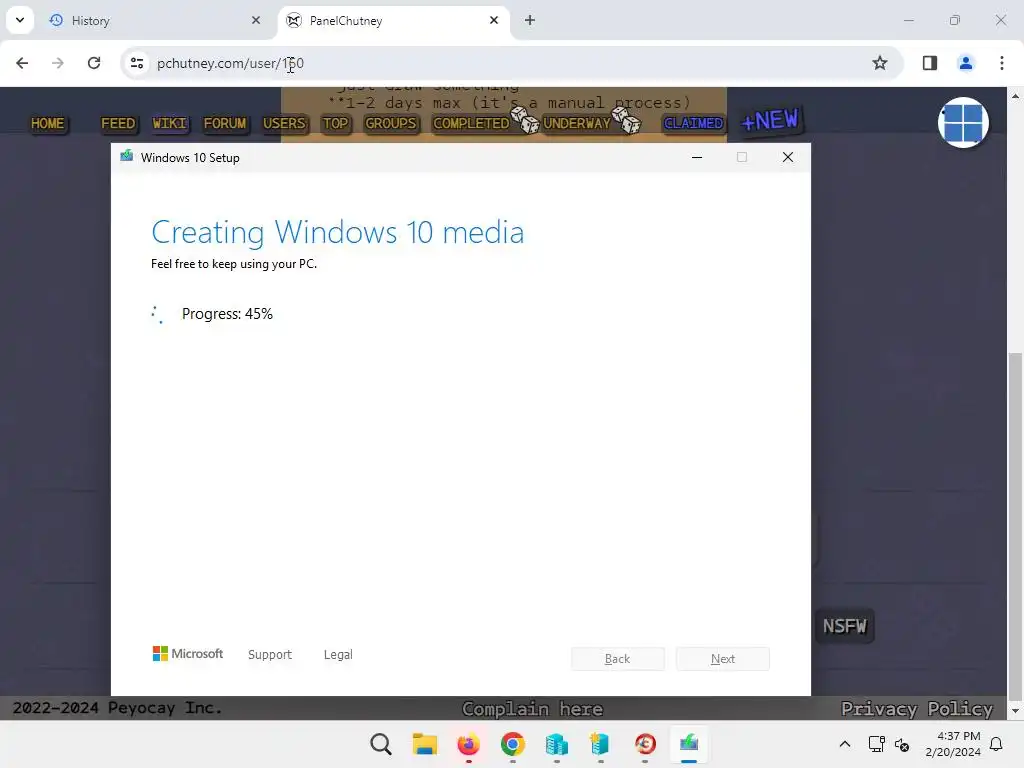Show hidden tray icons chevron
1024x768 pixels.
(x=844, y=744)
